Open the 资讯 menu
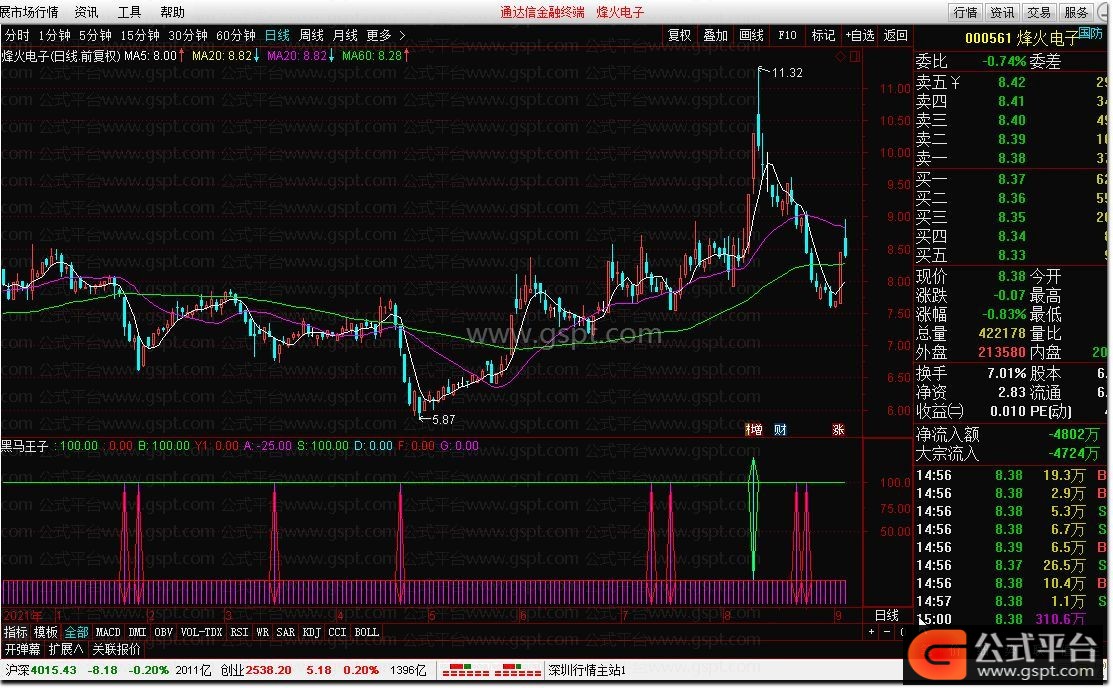The image size is (1113, 688). 87,12
